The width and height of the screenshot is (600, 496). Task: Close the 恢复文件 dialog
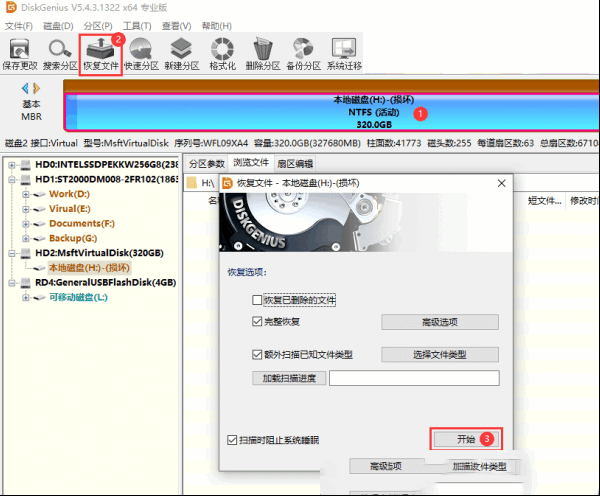coord(502,183)
